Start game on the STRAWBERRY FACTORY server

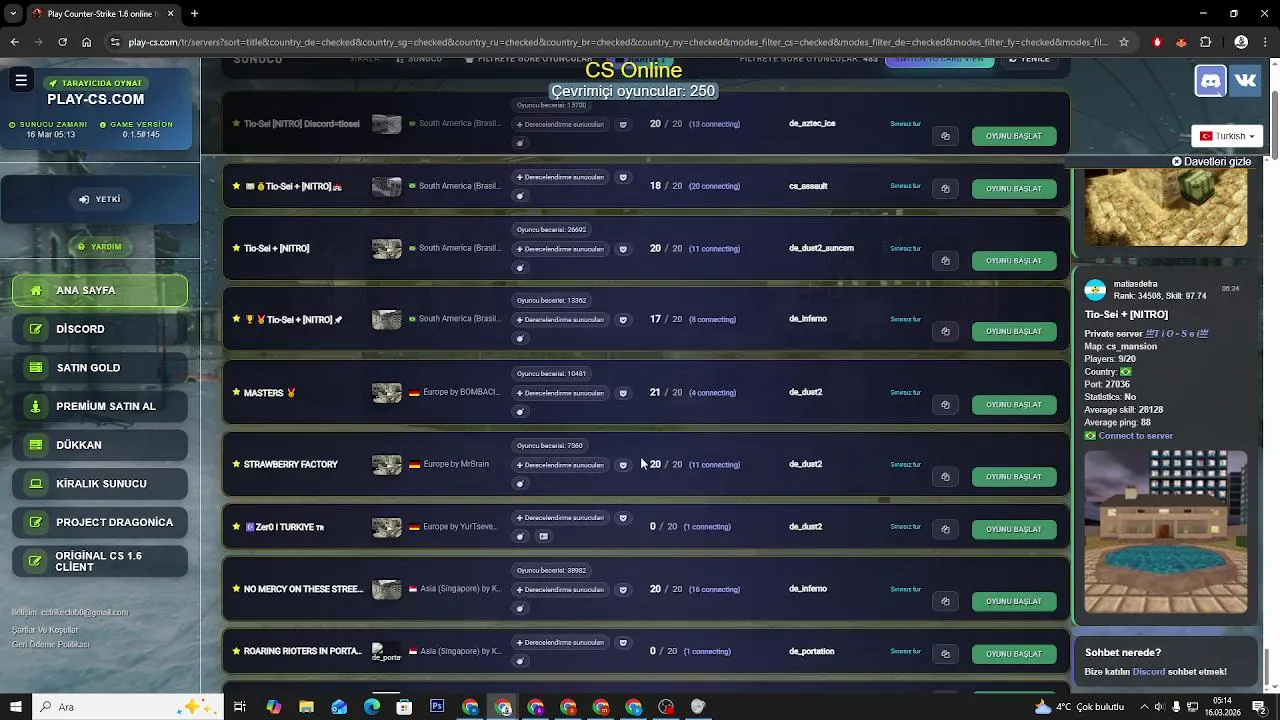tap(1014, 477)
